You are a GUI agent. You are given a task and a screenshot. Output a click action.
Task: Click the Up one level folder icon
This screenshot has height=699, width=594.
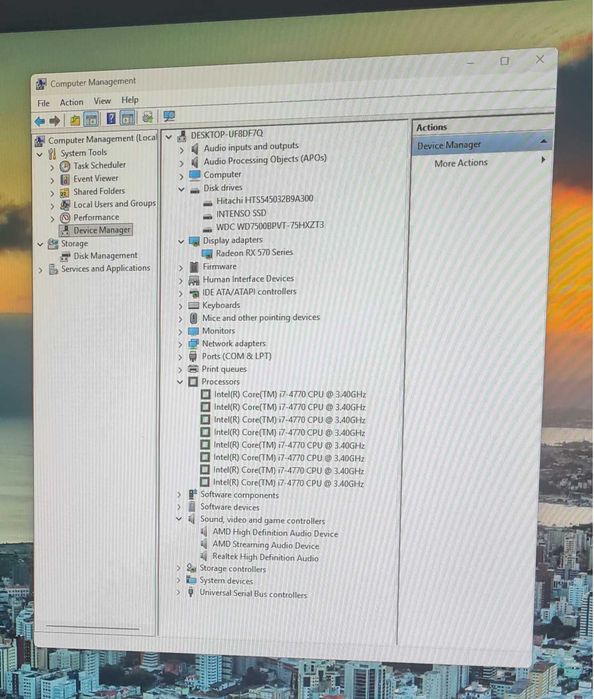click(x=75, y=120)
